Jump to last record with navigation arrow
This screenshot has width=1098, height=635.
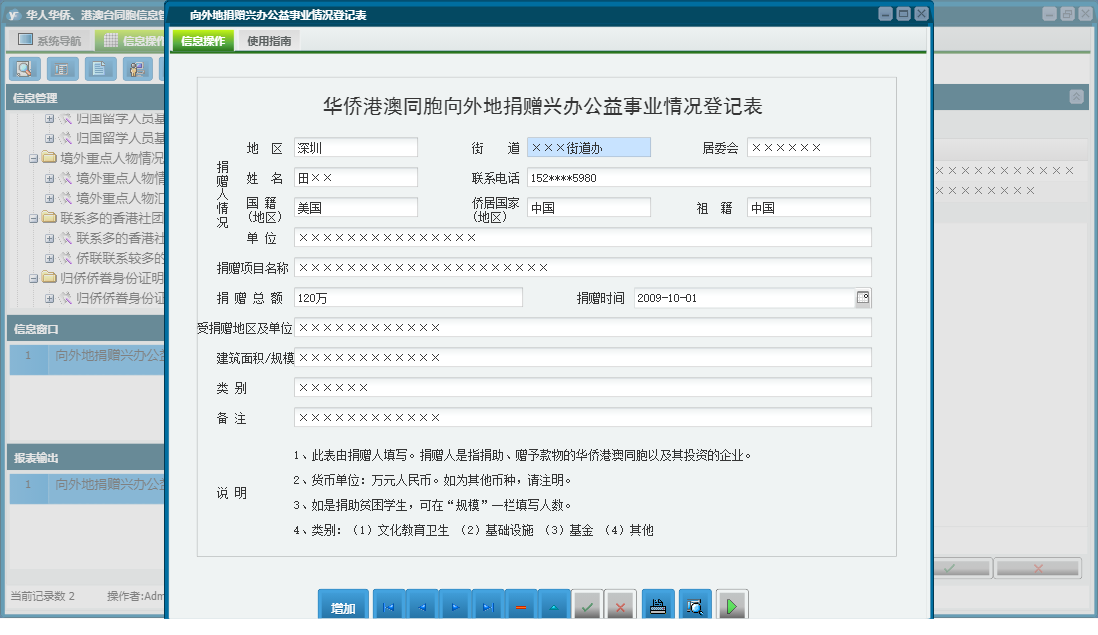click(488, 606)
